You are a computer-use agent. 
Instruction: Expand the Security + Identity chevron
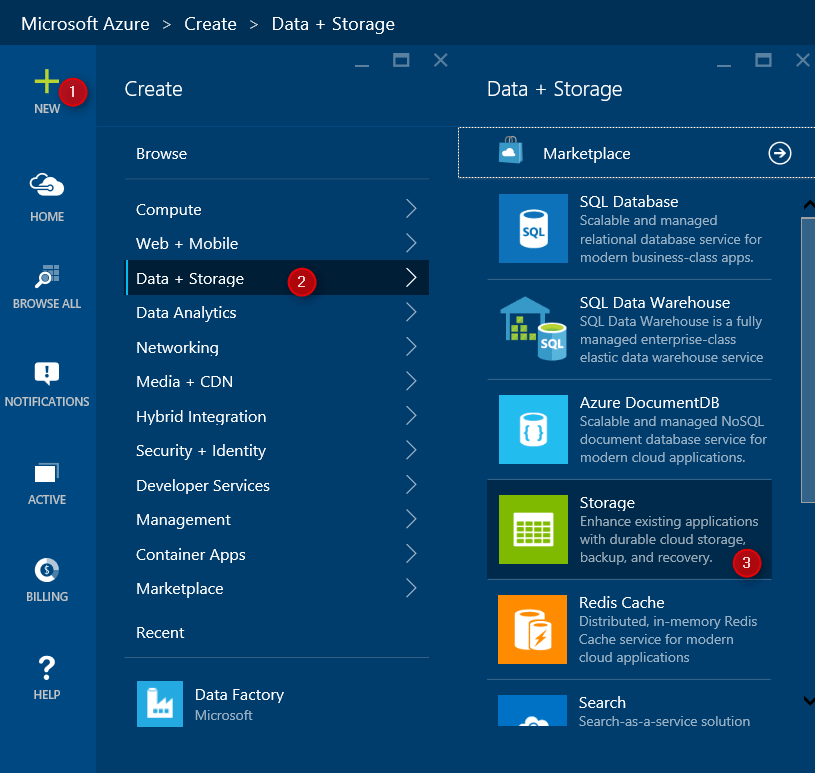tap(411, 450)
